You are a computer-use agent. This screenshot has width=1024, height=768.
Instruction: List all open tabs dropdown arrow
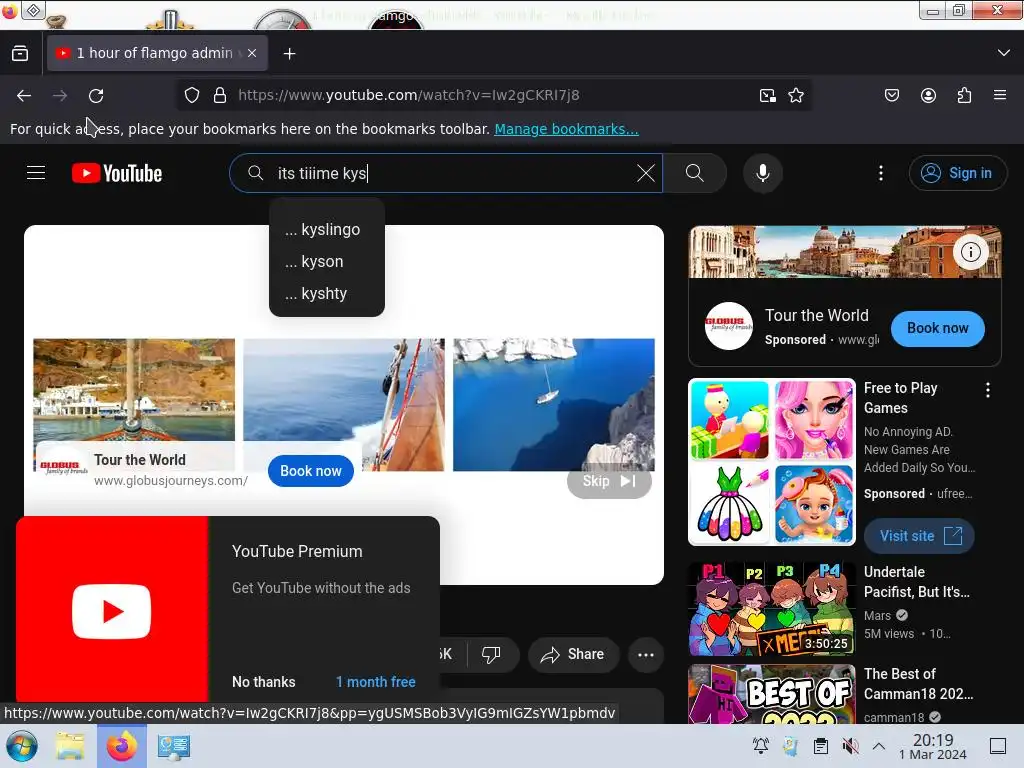pyautogui.click(x=1004, y=53)
